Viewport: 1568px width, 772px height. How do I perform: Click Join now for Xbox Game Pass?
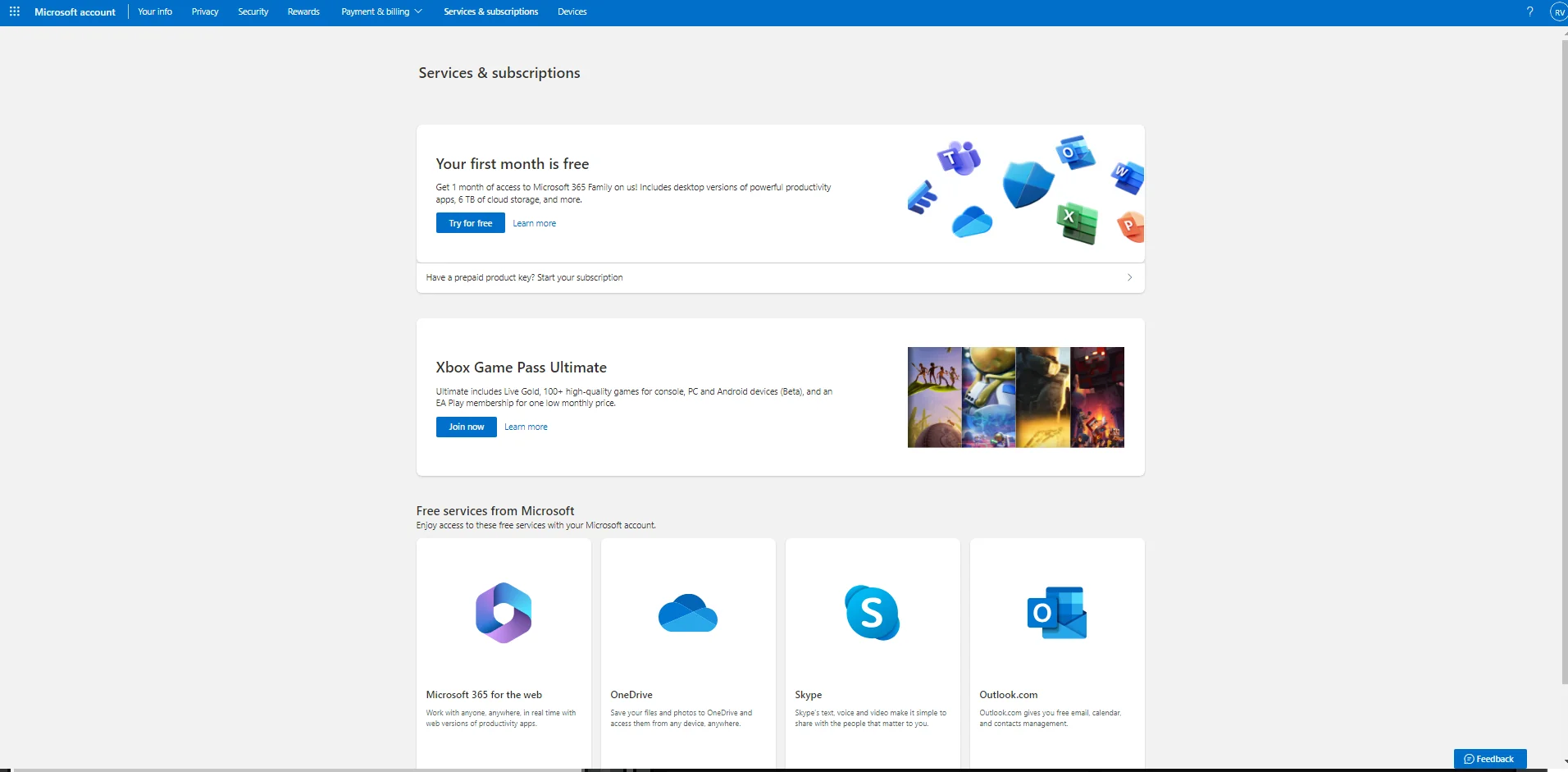click(467, 427)
